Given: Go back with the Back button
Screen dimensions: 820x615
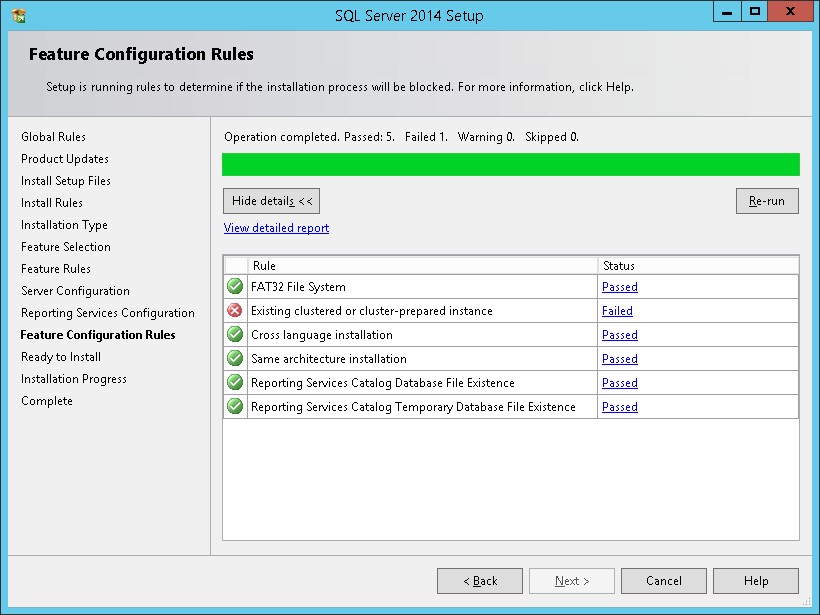Looking at the screenshot, I should tap(480, 581).
